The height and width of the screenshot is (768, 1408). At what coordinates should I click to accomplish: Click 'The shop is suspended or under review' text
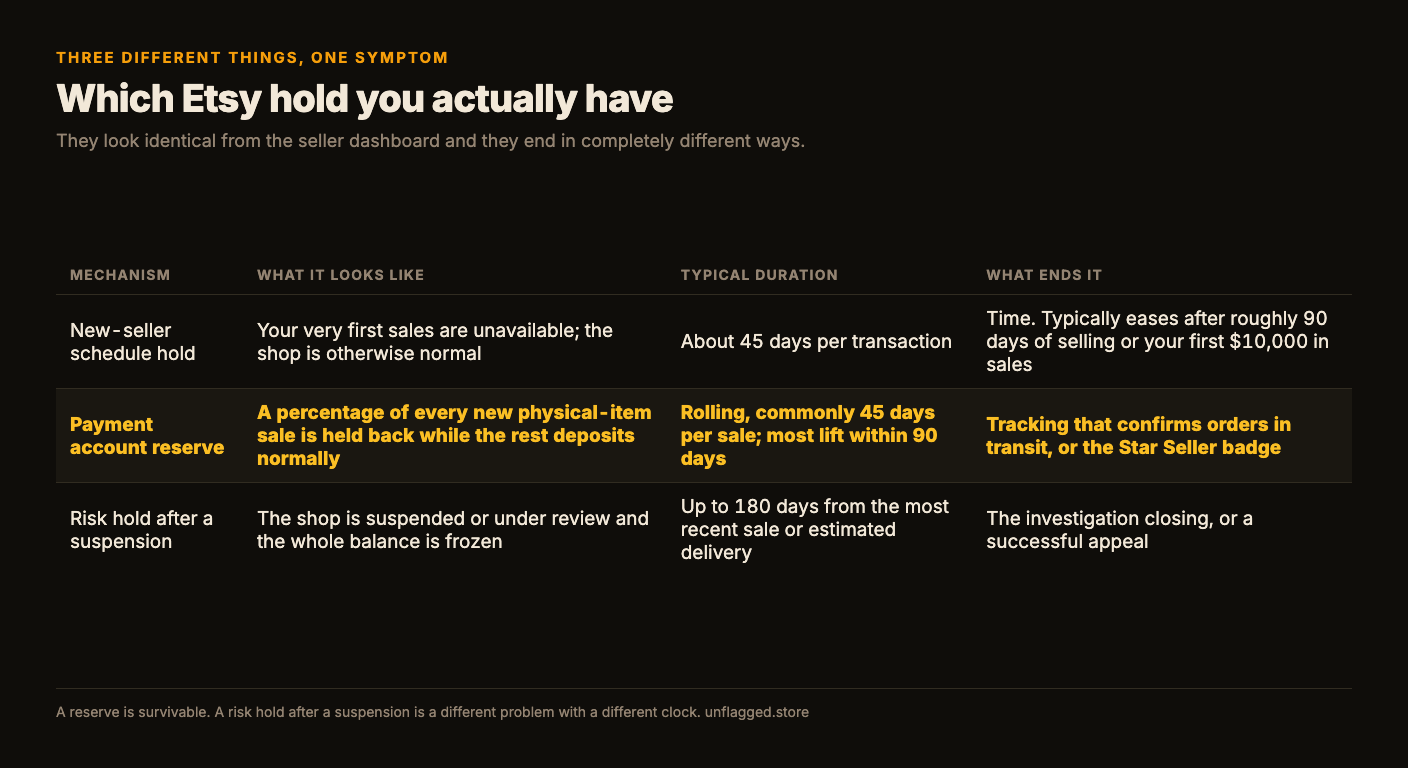coord(453,530)
